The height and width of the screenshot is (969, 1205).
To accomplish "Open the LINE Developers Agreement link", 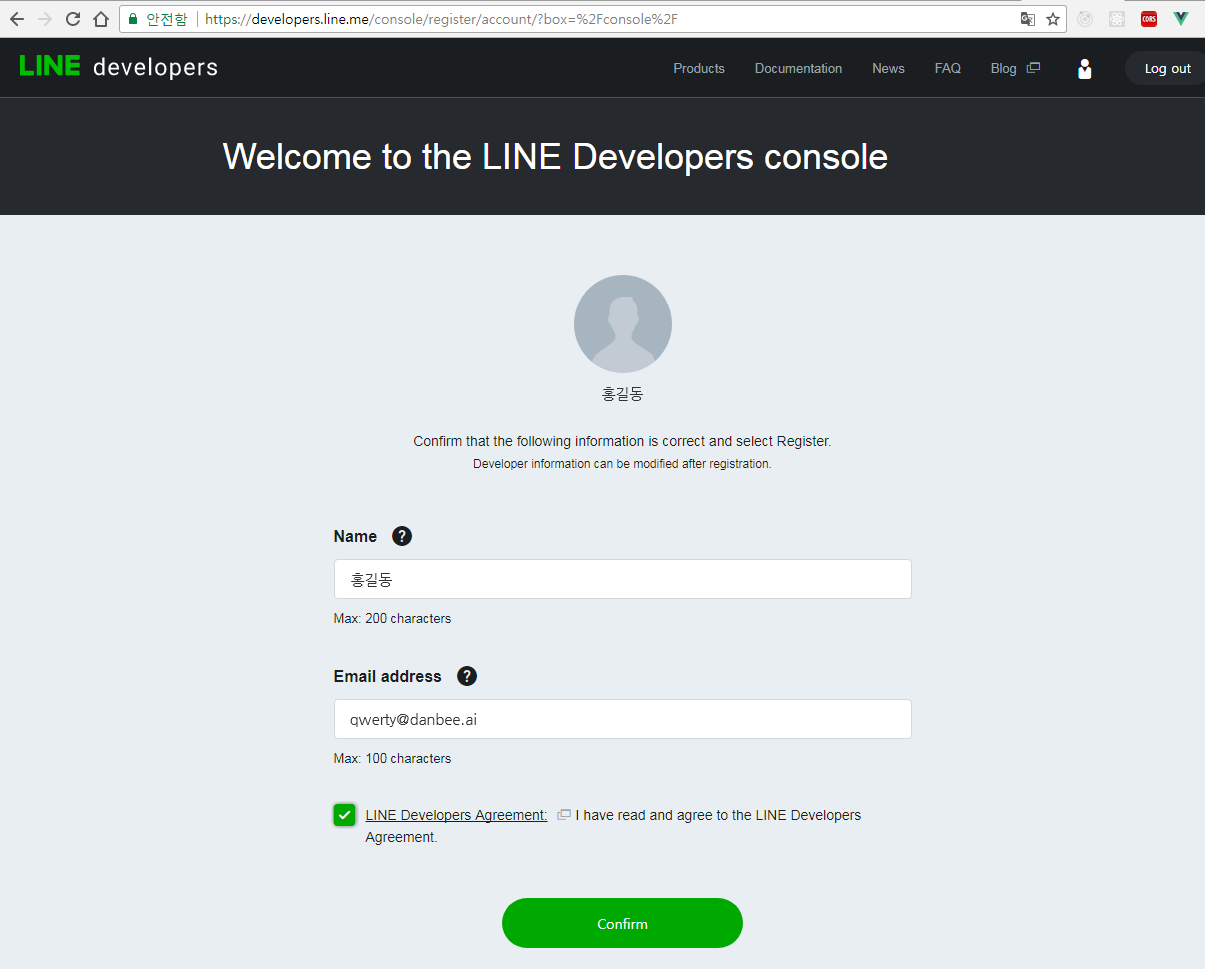I will coord(456,815).
